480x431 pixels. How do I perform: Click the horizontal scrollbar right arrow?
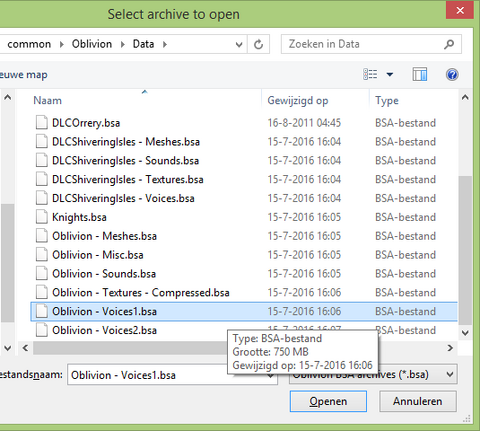coord(450,348)
